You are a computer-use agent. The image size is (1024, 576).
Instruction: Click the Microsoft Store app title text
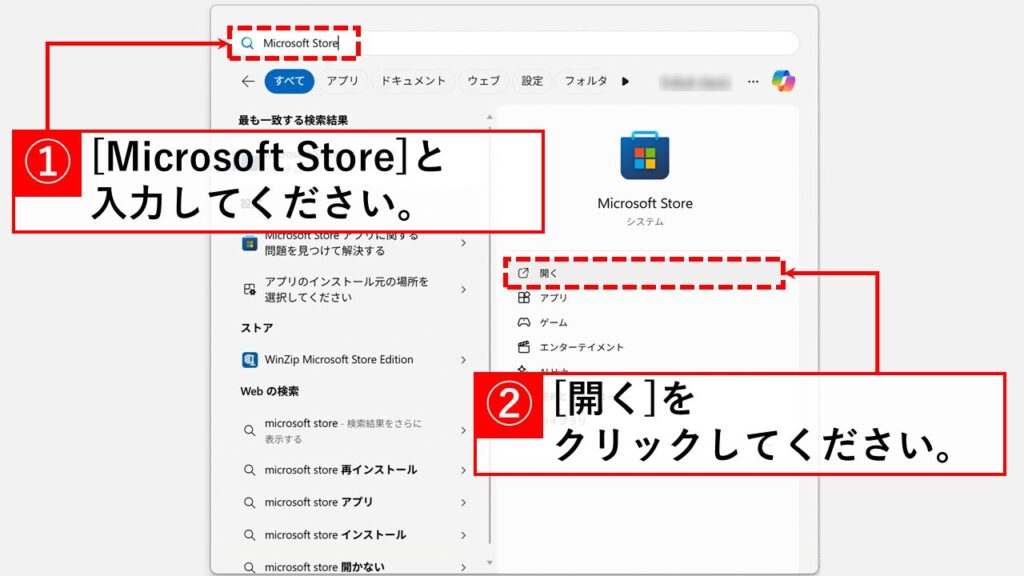click(645, 203)
